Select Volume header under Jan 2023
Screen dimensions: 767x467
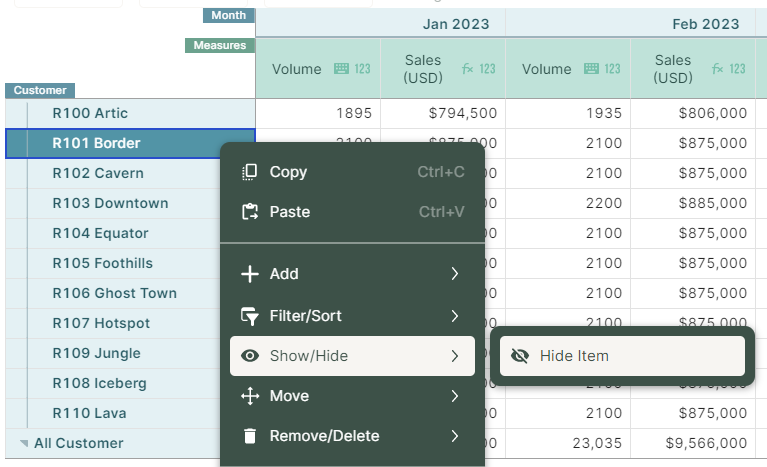318,68
